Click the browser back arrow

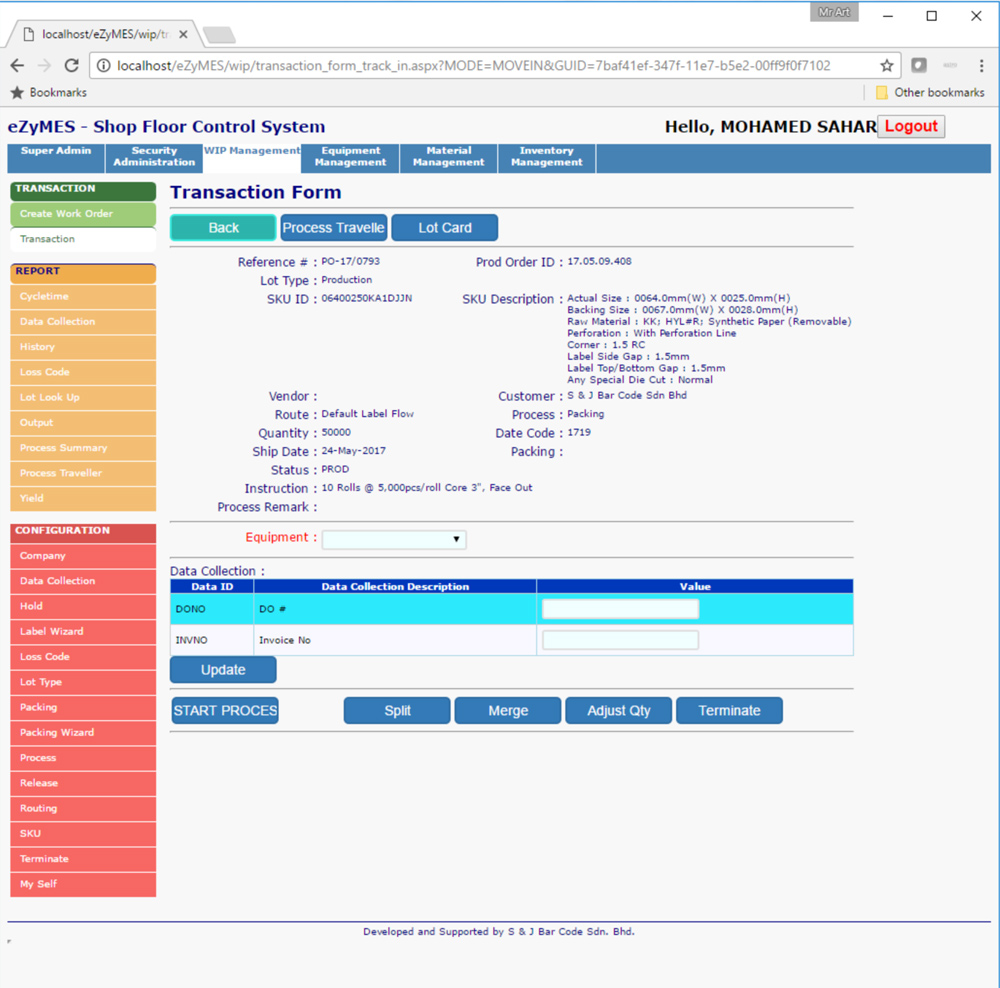click(17, 66)
